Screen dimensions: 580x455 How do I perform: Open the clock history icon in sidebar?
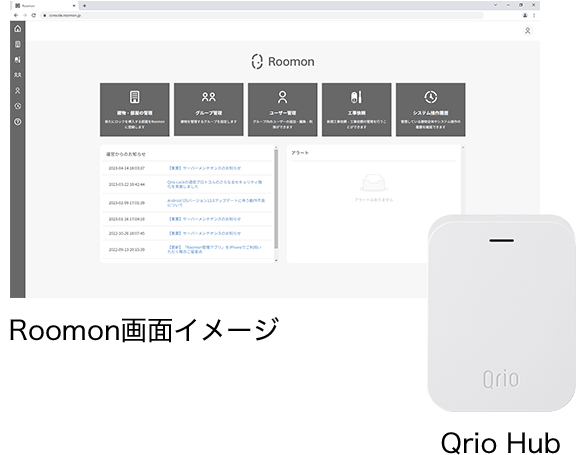[18, 106]
